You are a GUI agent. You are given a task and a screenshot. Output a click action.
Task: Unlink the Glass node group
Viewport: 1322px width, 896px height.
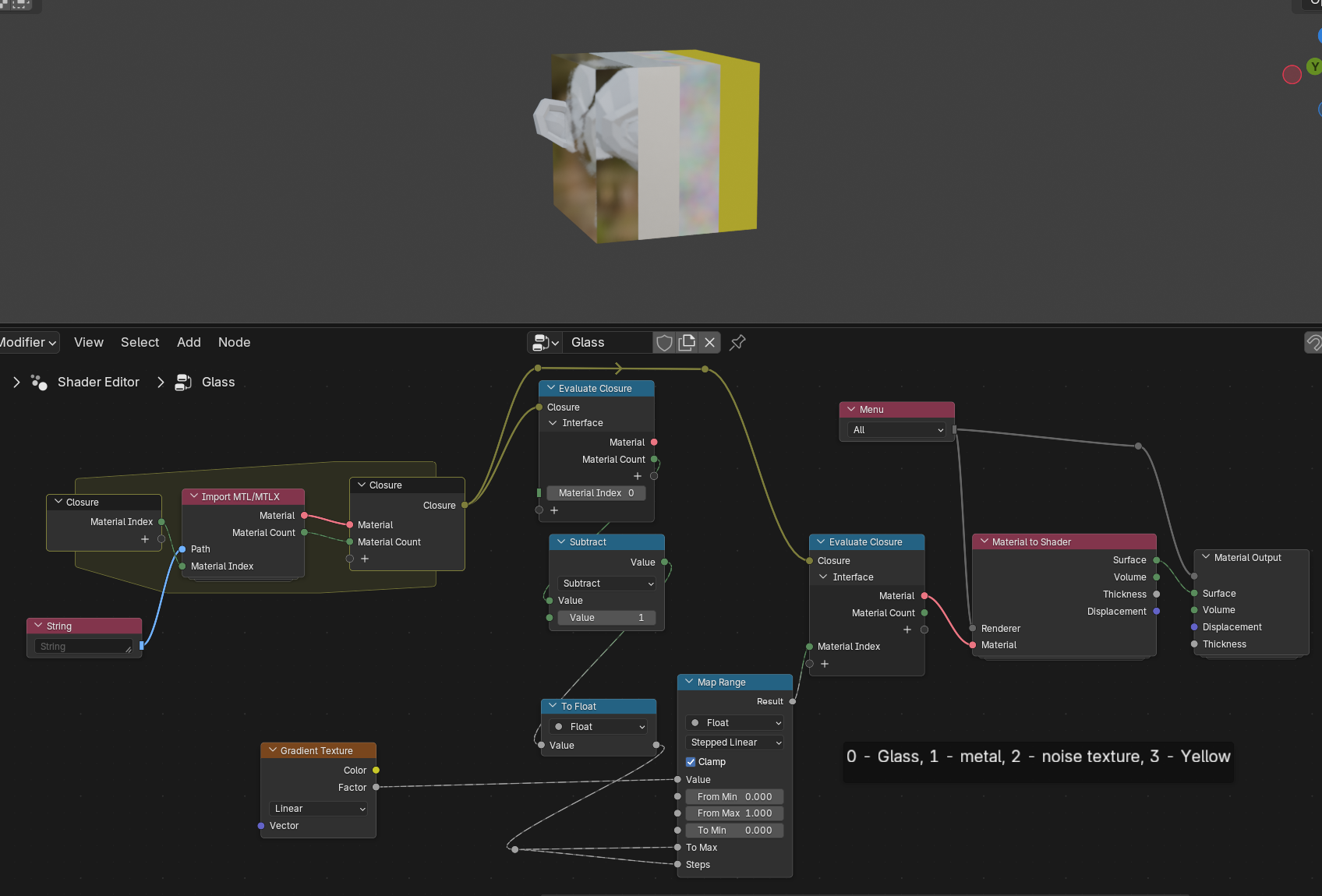(x=709, y=343)
